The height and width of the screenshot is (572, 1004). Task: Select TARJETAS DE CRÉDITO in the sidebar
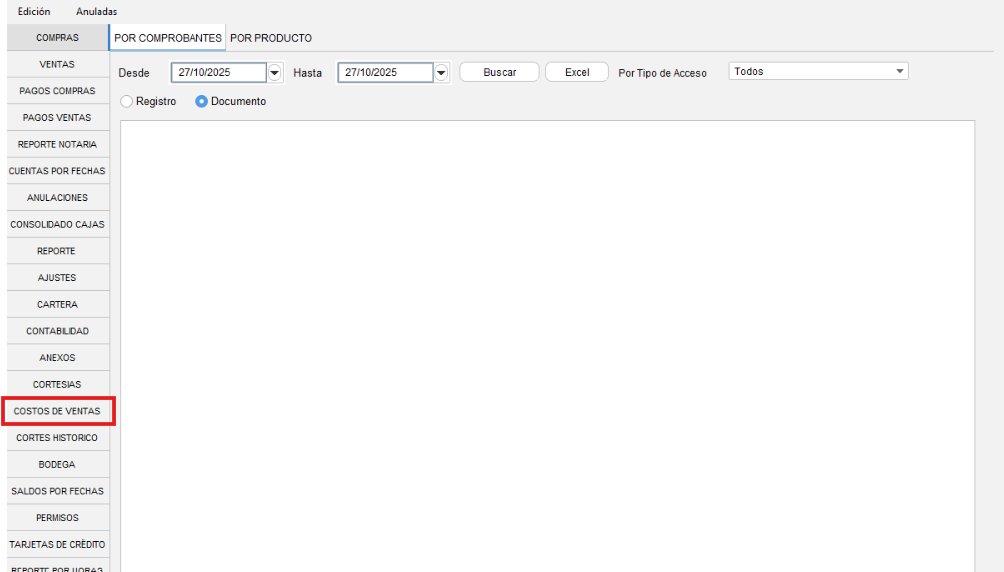click(x=57, y=544)
